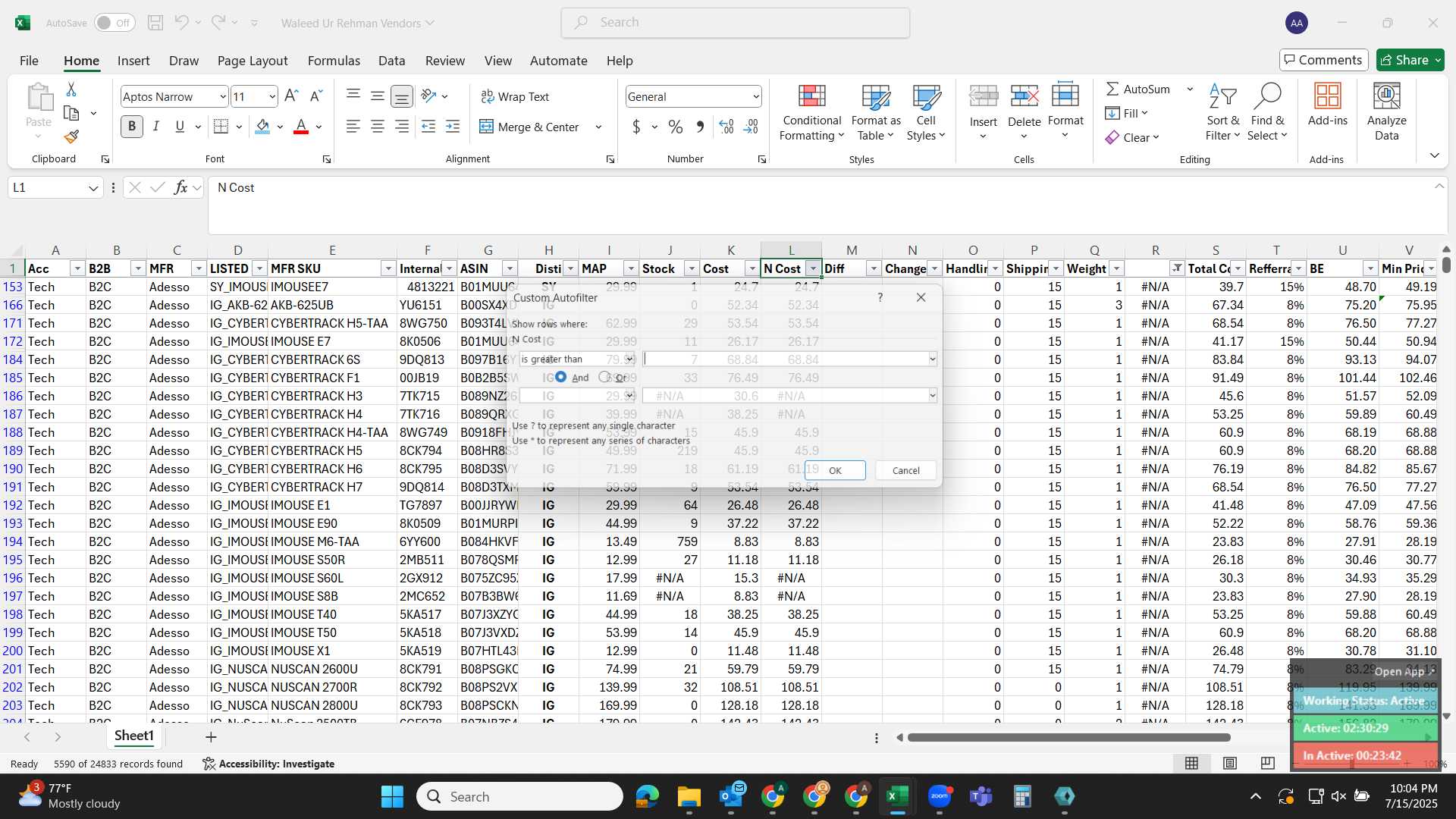
Task: Open font size dropdown
Action: coord(272,96)
